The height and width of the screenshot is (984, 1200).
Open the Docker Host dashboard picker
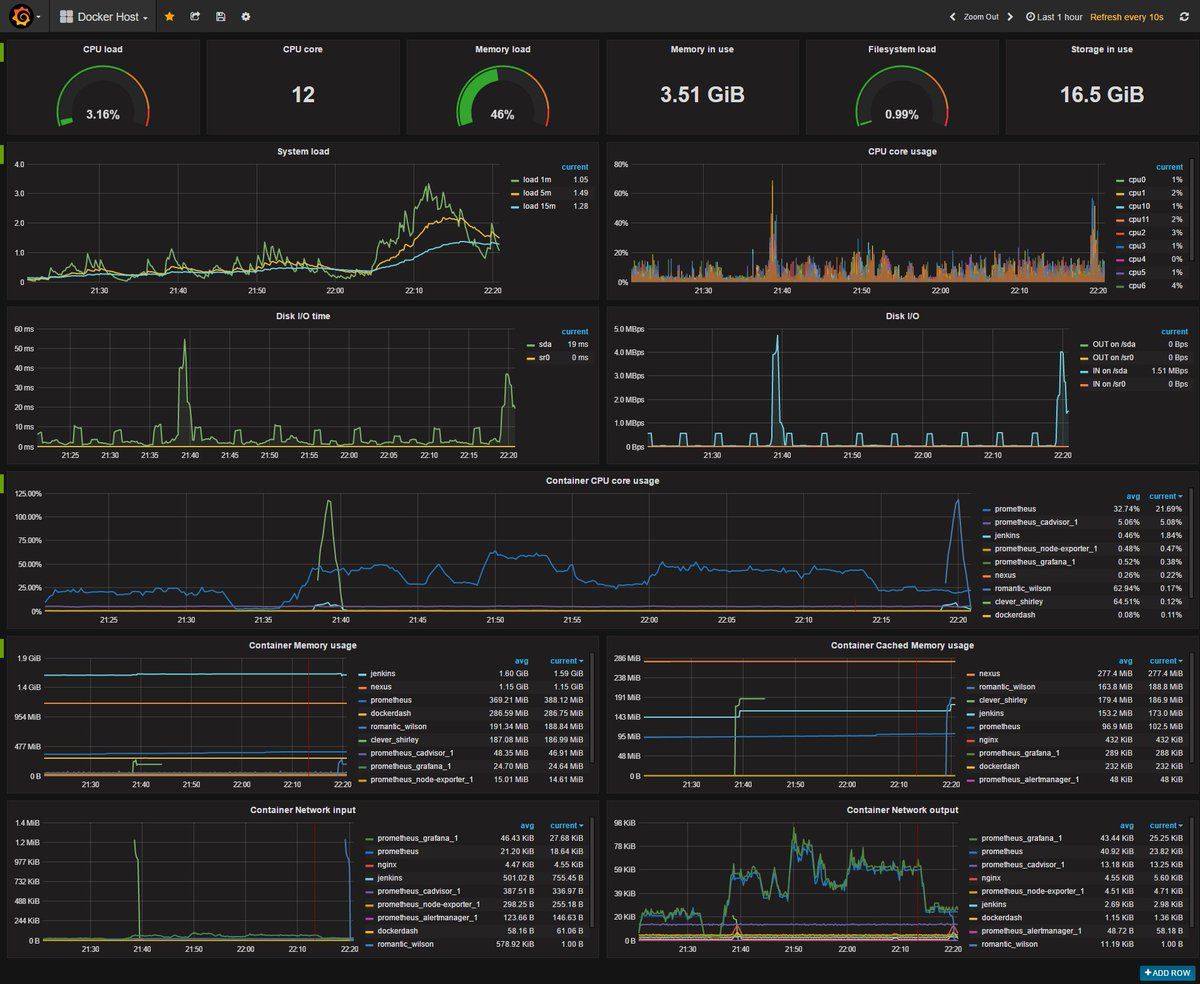(104, 17)
